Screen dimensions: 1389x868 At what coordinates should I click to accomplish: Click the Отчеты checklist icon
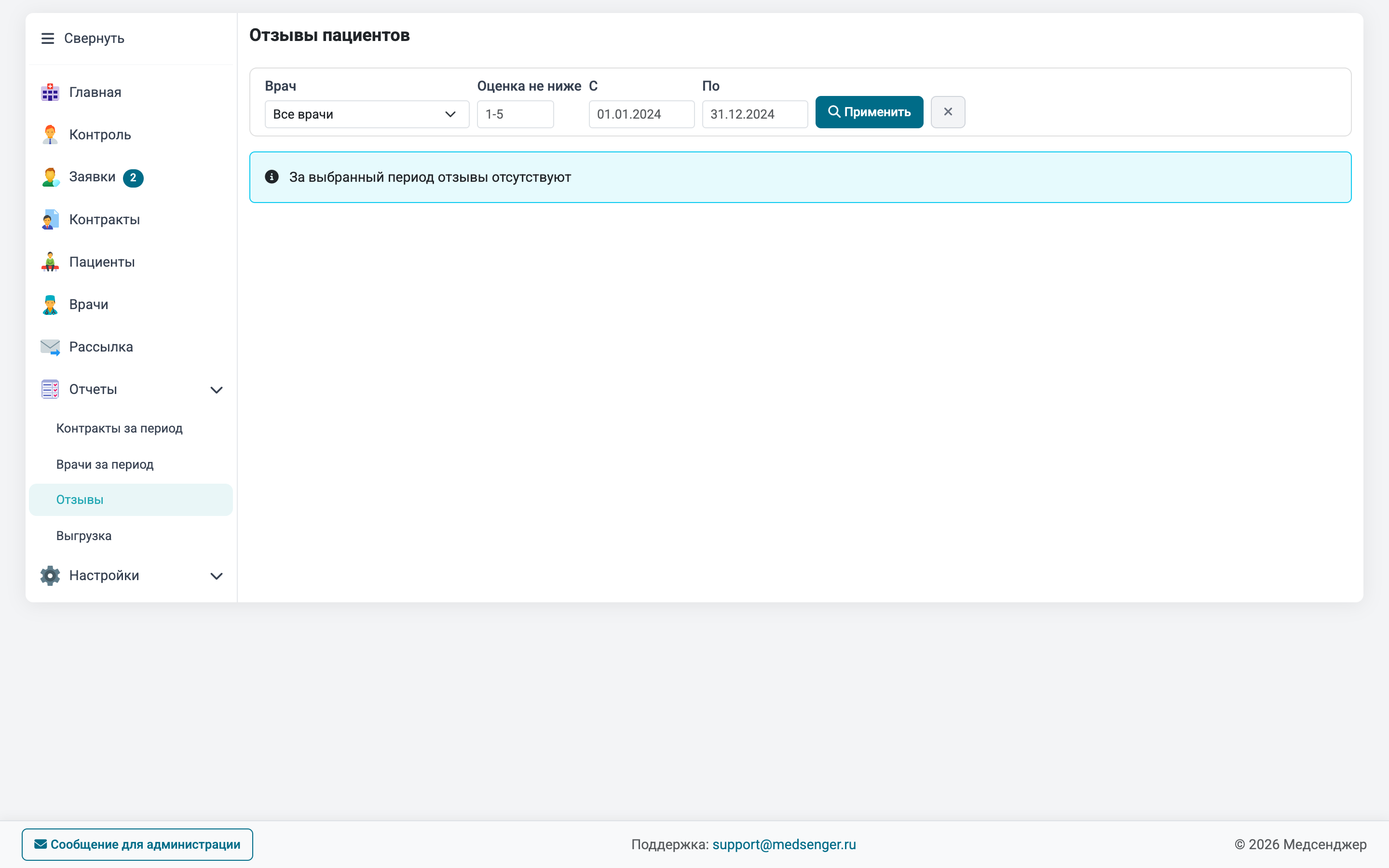(x=50, y=390)
